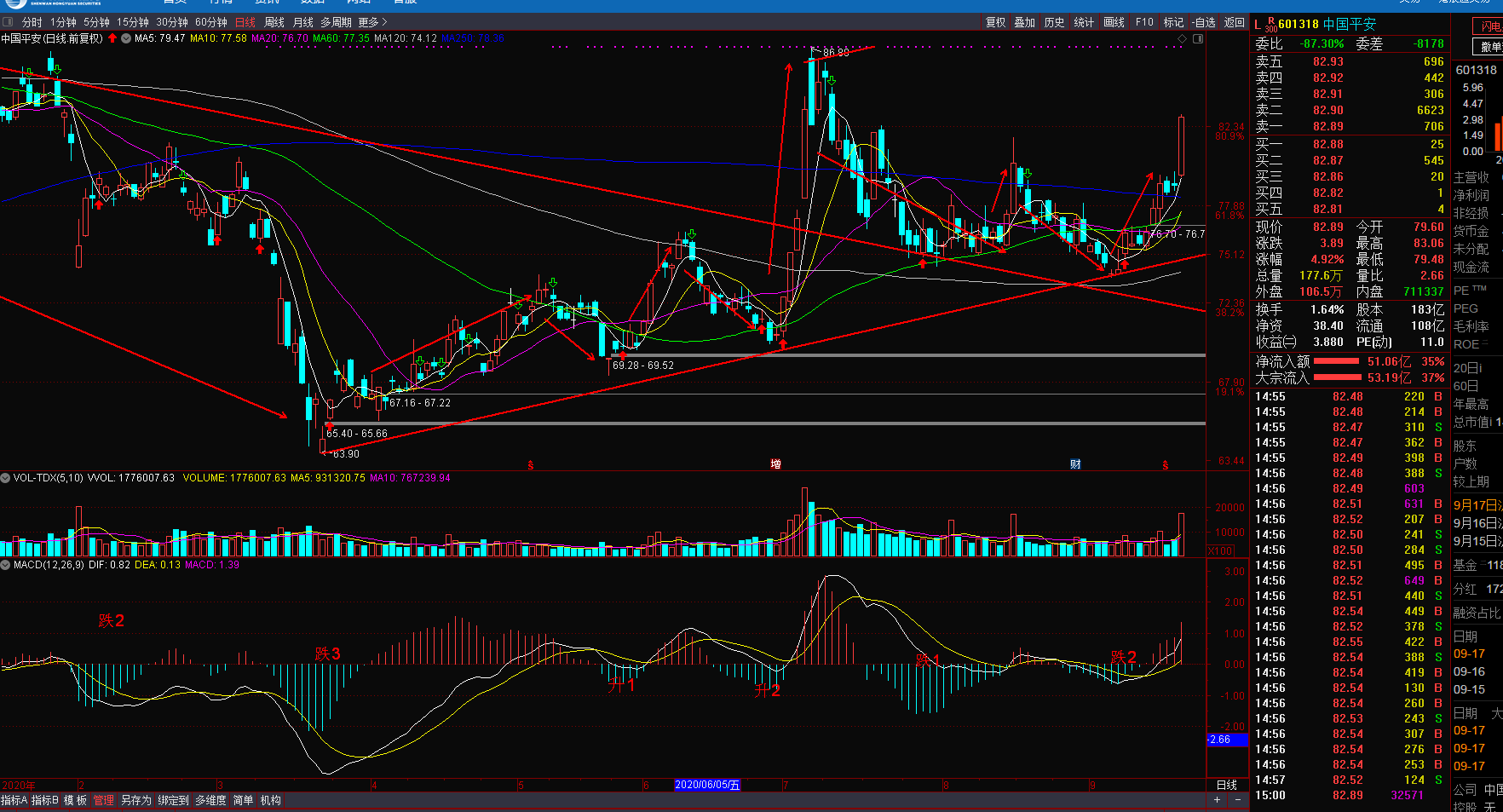Click 返回 to go back
Viewport: 1503px width, 812px height.
tap(1235, 22)
